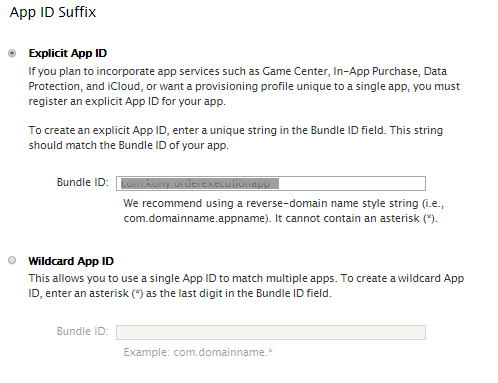Screen dimensions: 498x383
Task: Click the 'Example: com.domainname.*' hint
Action: [x=198, y=352]
